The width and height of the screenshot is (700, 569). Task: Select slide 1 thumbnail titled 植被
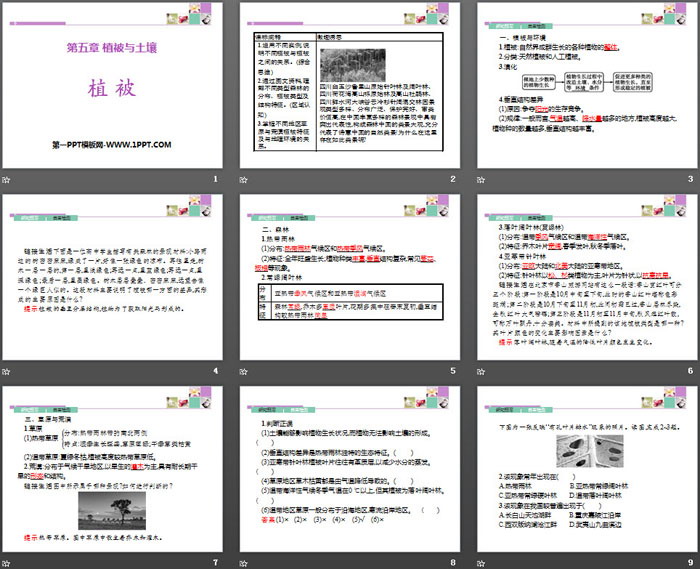point(112,86)
